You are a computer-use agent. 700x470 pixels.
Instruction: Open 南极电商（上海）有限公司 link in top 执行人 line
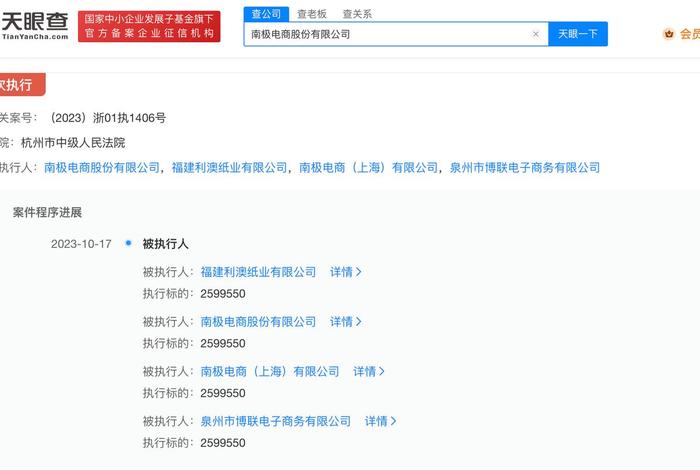coord(368,168)
